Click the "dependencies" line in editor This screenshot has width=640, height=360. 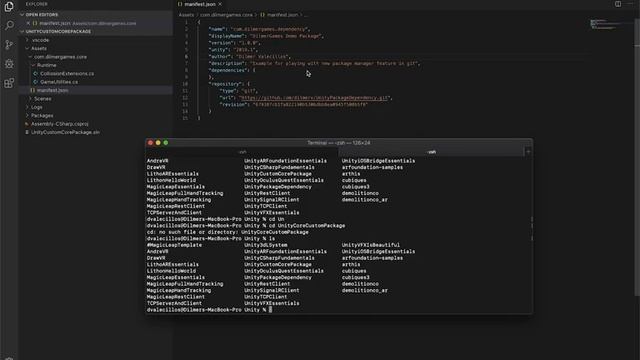[x=231, y=70]
